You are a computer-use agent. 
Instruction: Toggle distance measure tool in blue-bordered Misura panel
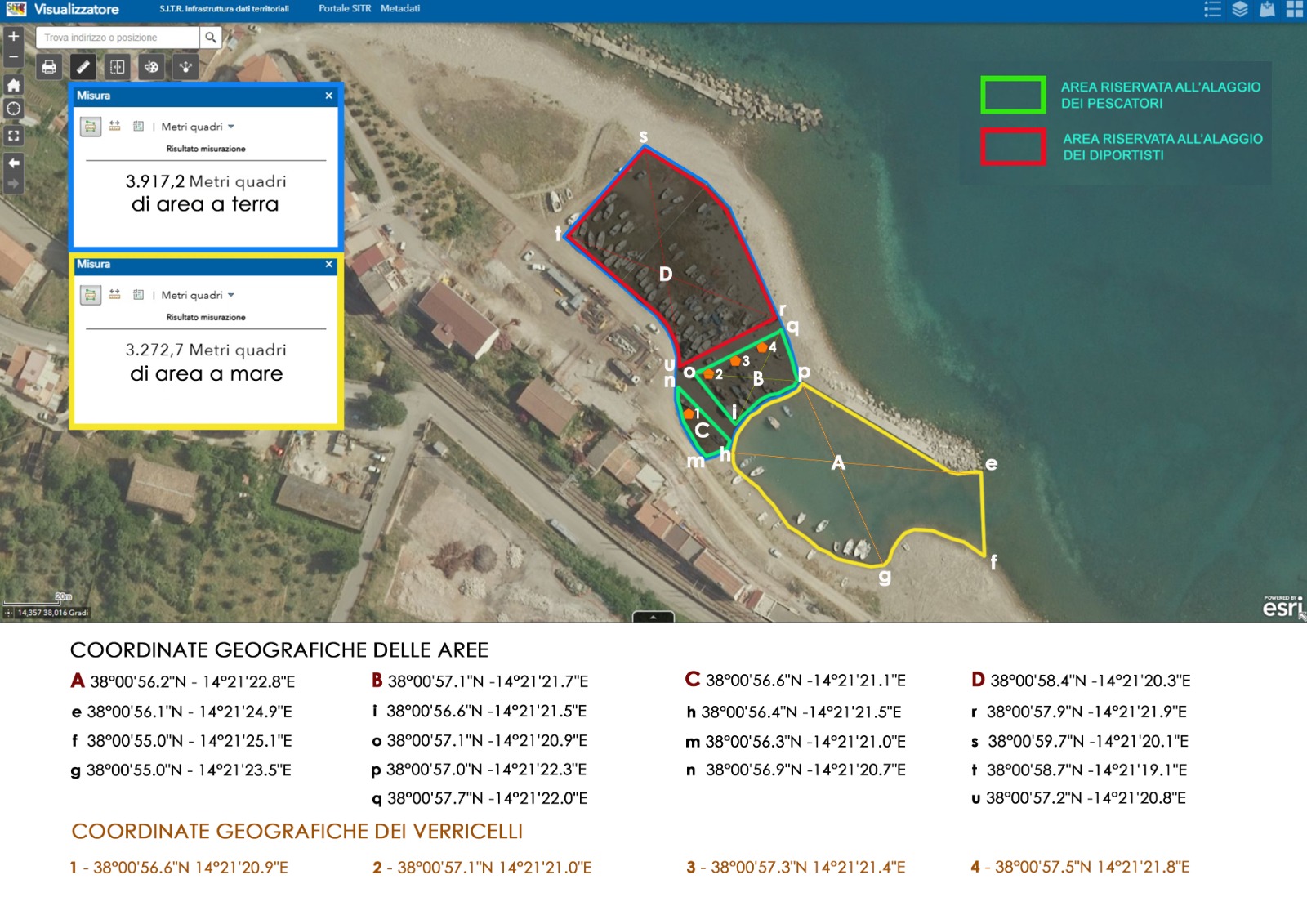point(114,127)
